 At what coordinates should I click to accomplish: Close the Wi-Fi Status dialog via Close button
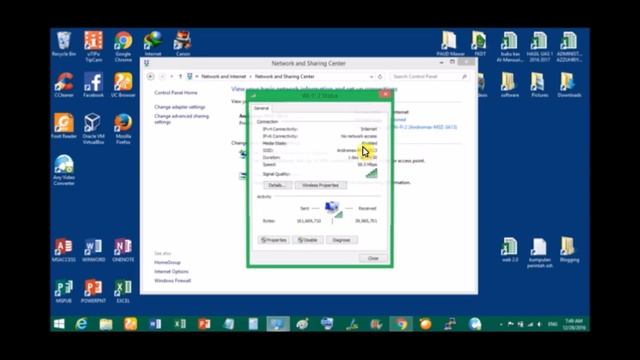373,258
